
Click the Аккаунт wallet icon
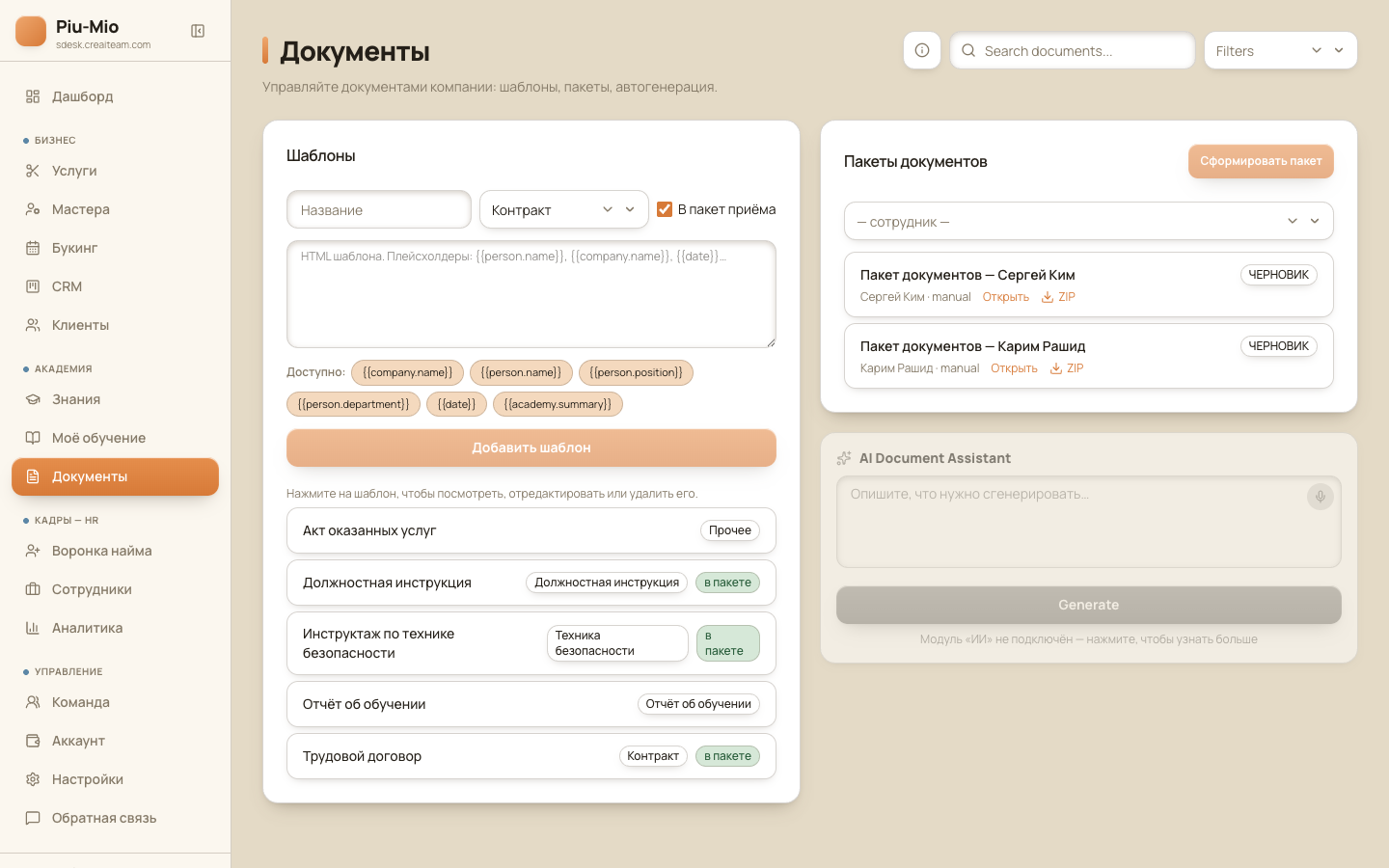(x=33, y=741)
